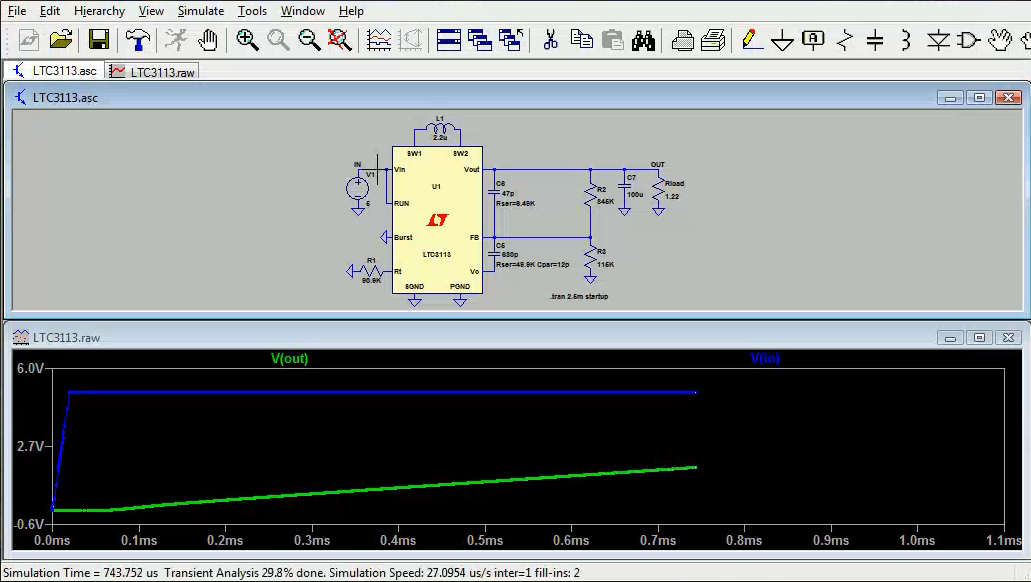Click the 0.5ms time axis label

(x=485, y=541)
